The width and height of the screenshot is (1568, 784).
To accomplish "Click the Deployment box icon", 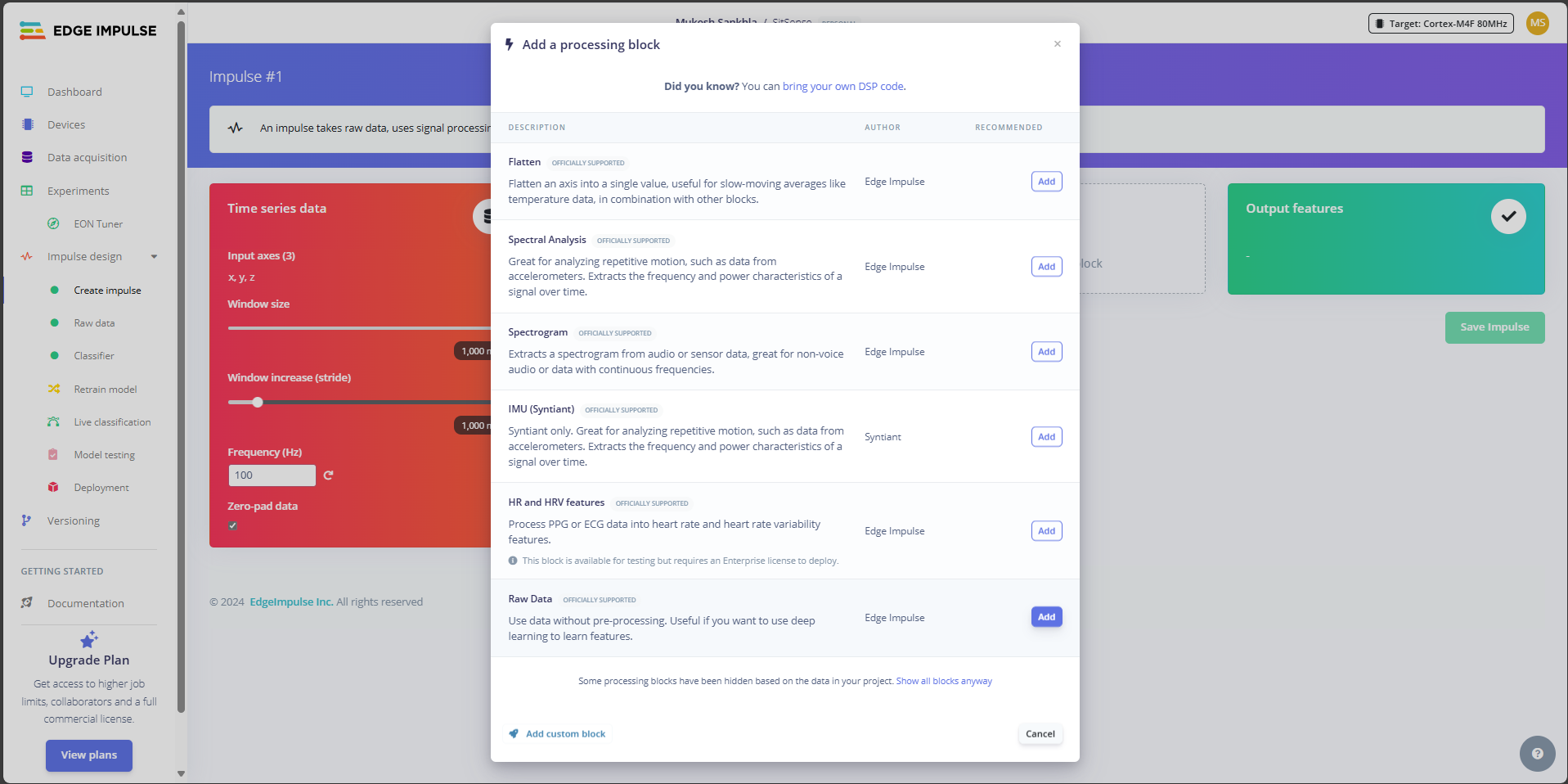I will click(53, 487).
